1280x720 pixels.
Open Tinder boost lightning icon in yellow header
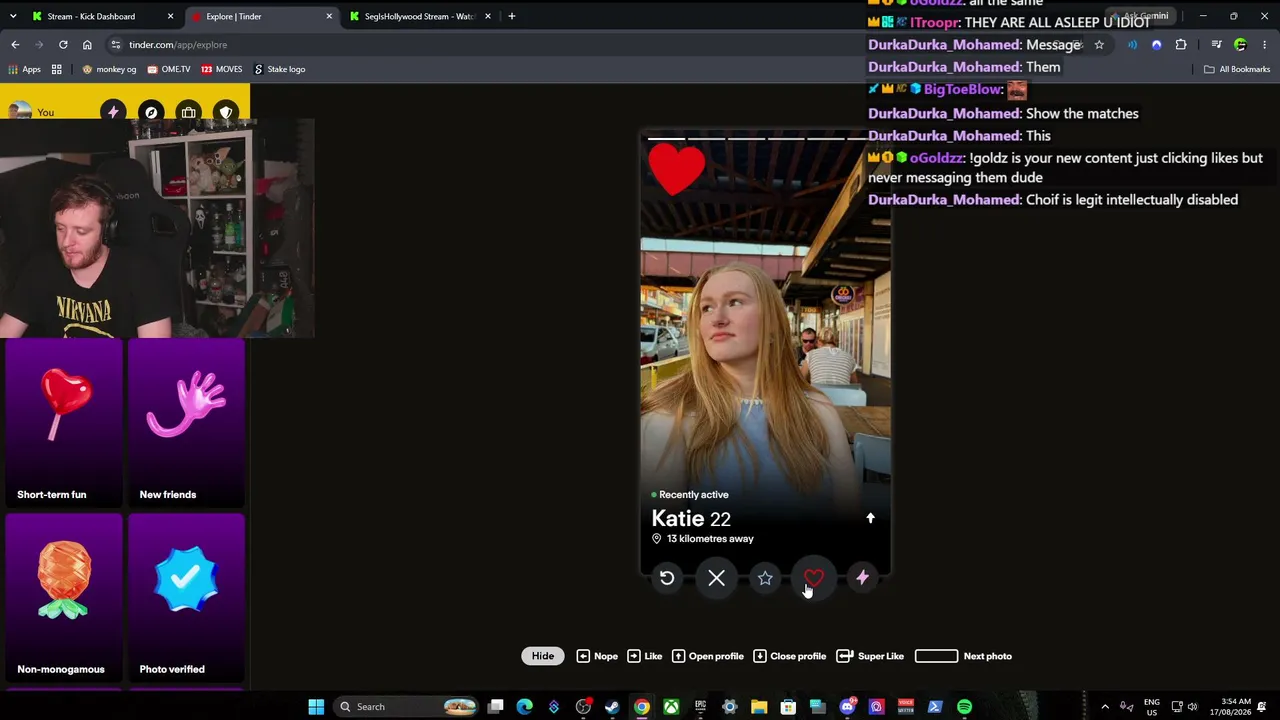pos(113,112)
